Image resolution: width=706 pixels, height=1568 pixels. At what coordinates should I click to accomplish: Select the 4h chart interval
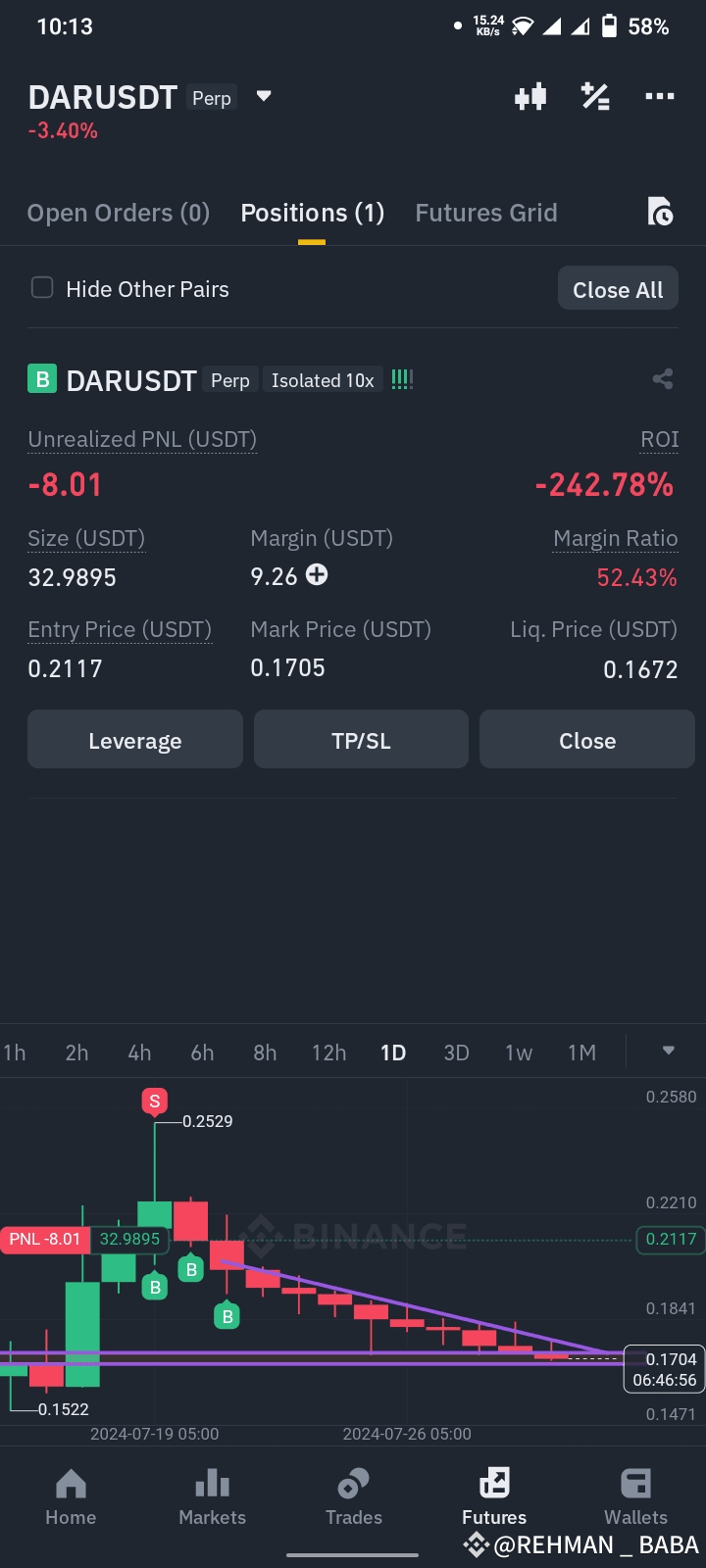(139, 1053)
